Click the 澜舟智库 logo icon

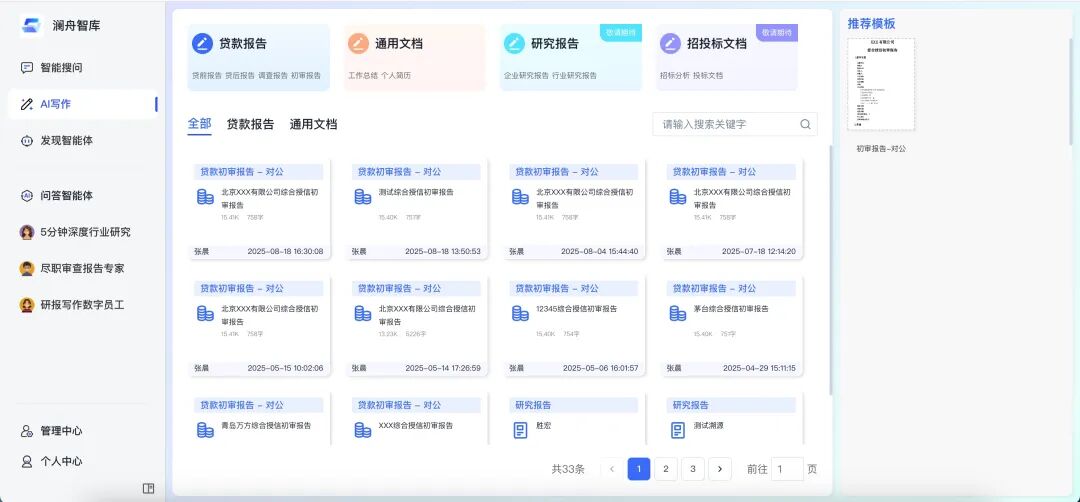click(x=30, y=25)
